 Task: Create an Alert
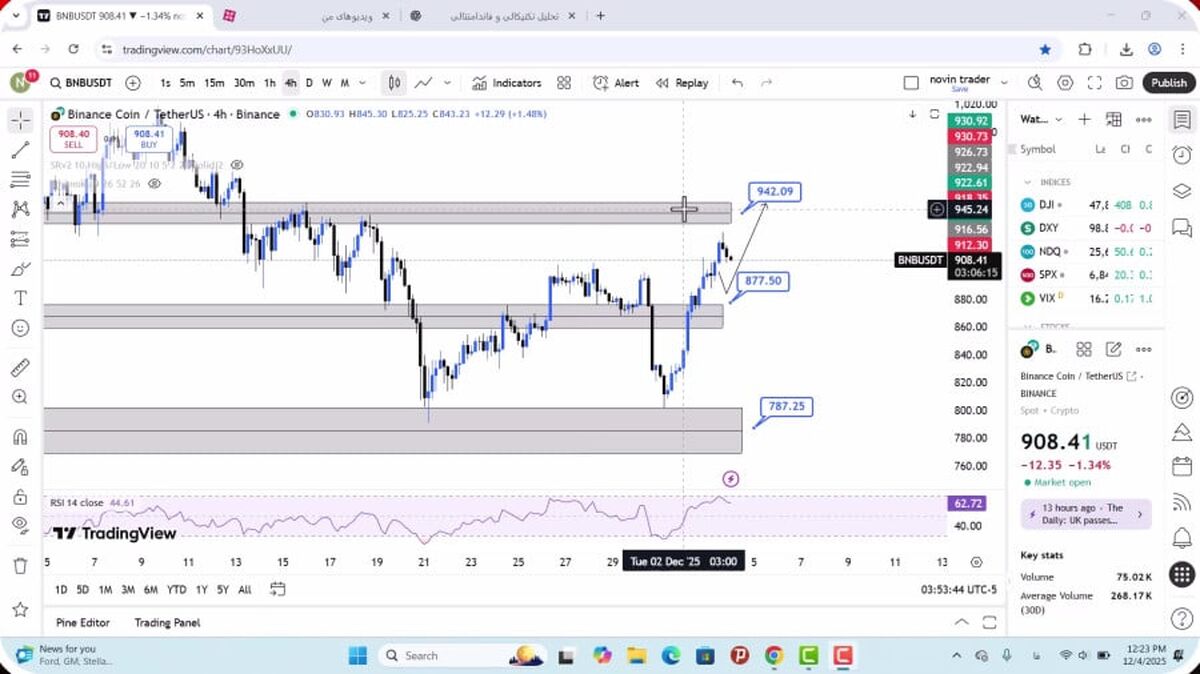616,83
